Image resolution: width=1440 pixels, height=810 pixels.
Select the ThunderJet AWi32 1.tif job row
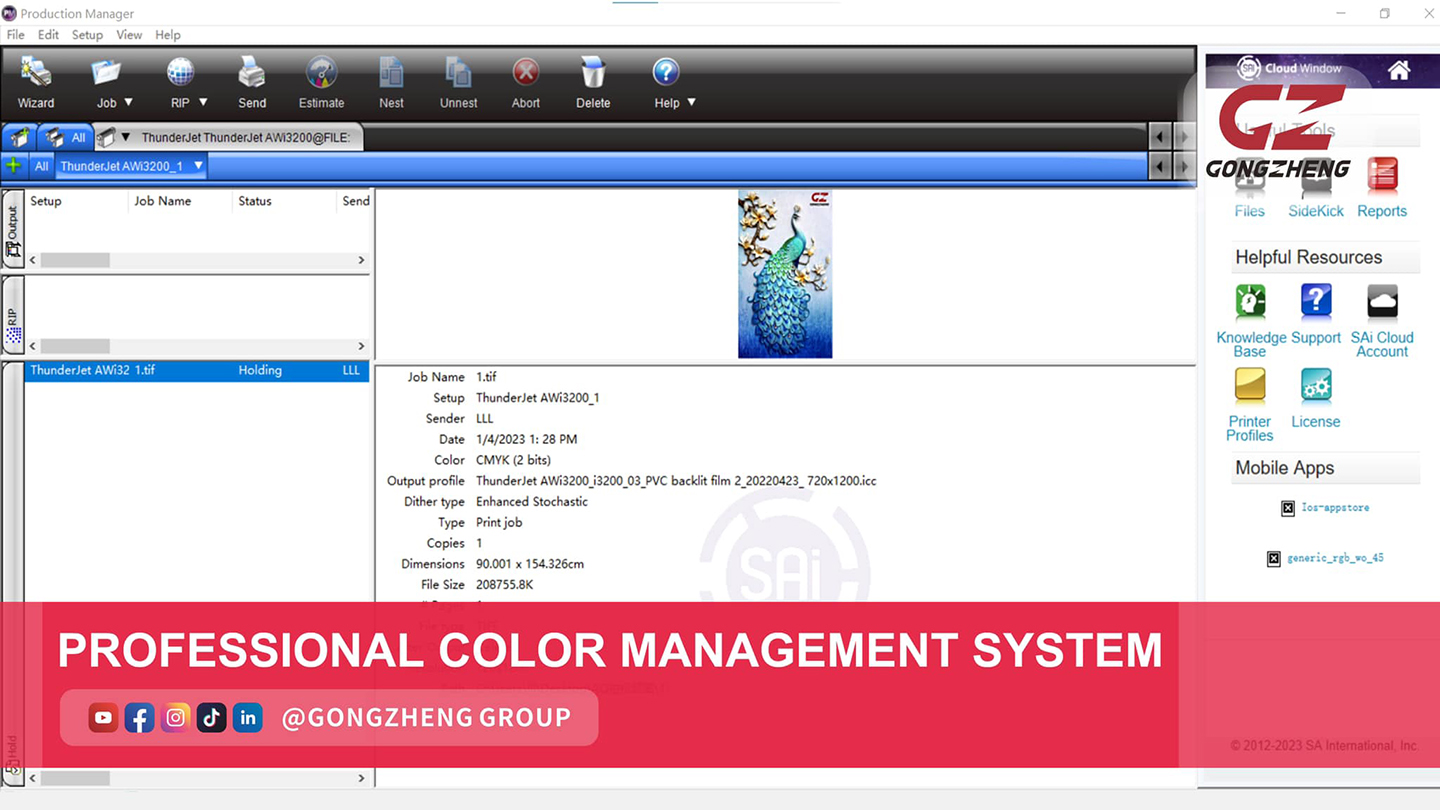(197, 371)
